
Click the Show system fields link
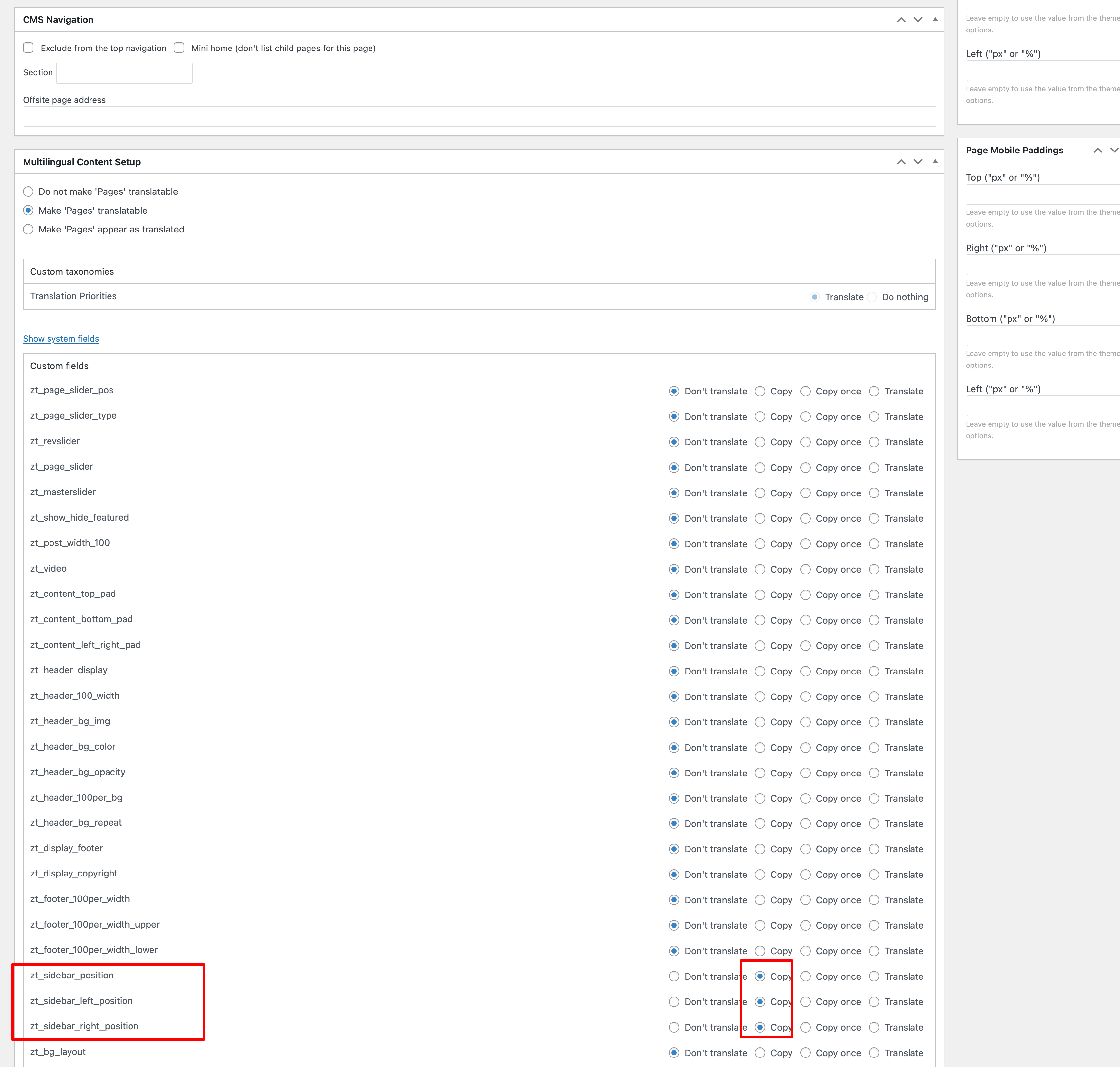[x=61, y=338]
